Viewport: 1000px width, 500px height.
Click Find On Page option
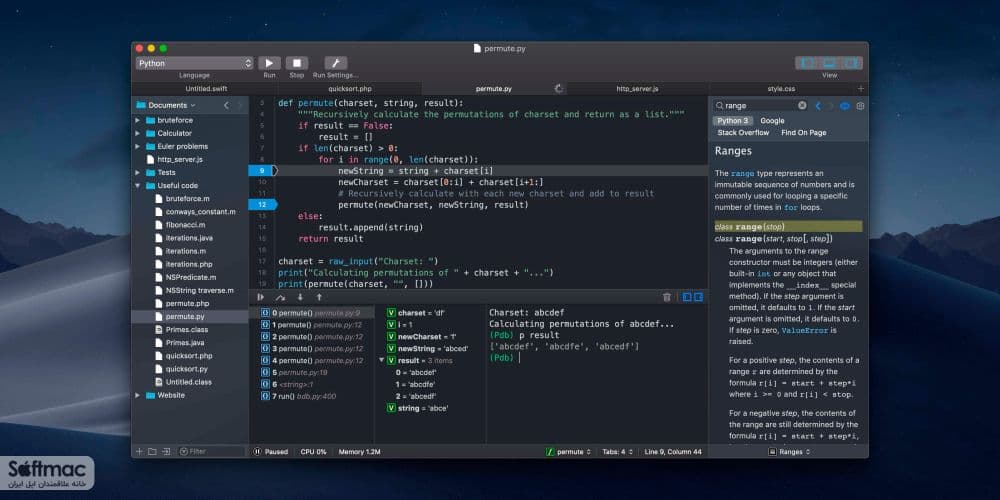[803, 133]
